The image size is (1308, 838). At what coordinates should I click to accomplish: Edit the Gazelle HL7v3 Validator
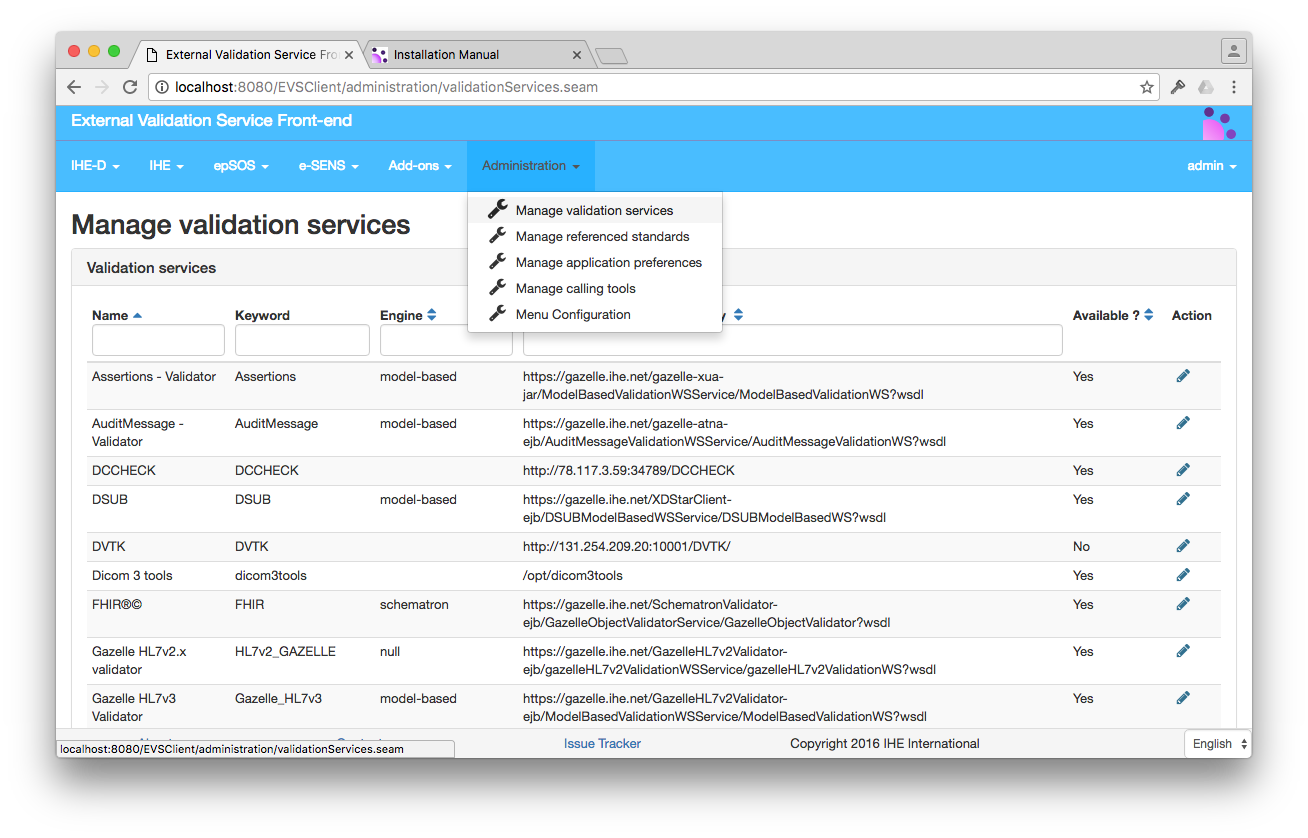pos(1183,697)
